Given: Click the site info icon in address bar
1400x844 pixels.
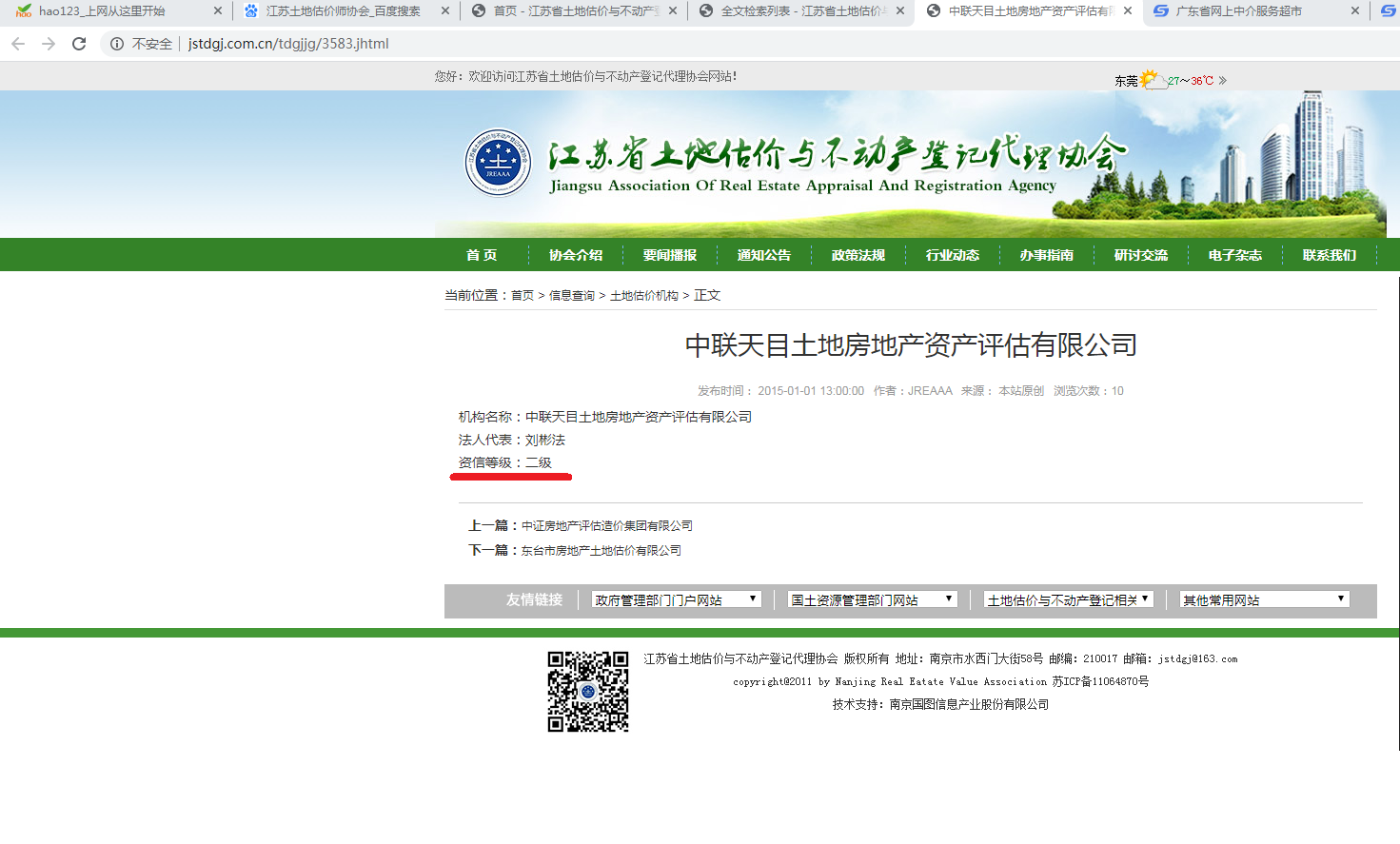Looking at the screenshot, I should 117,44.
